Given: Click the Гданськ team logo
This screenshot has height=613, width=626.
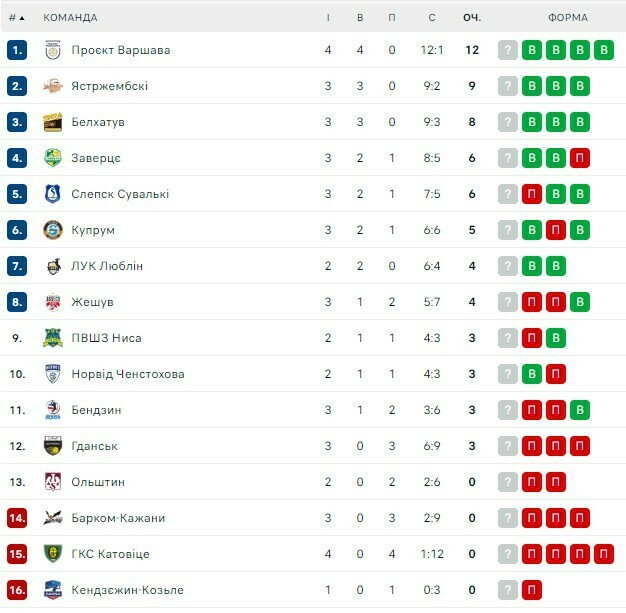Looking at the screenshot, I should [53, 446].
